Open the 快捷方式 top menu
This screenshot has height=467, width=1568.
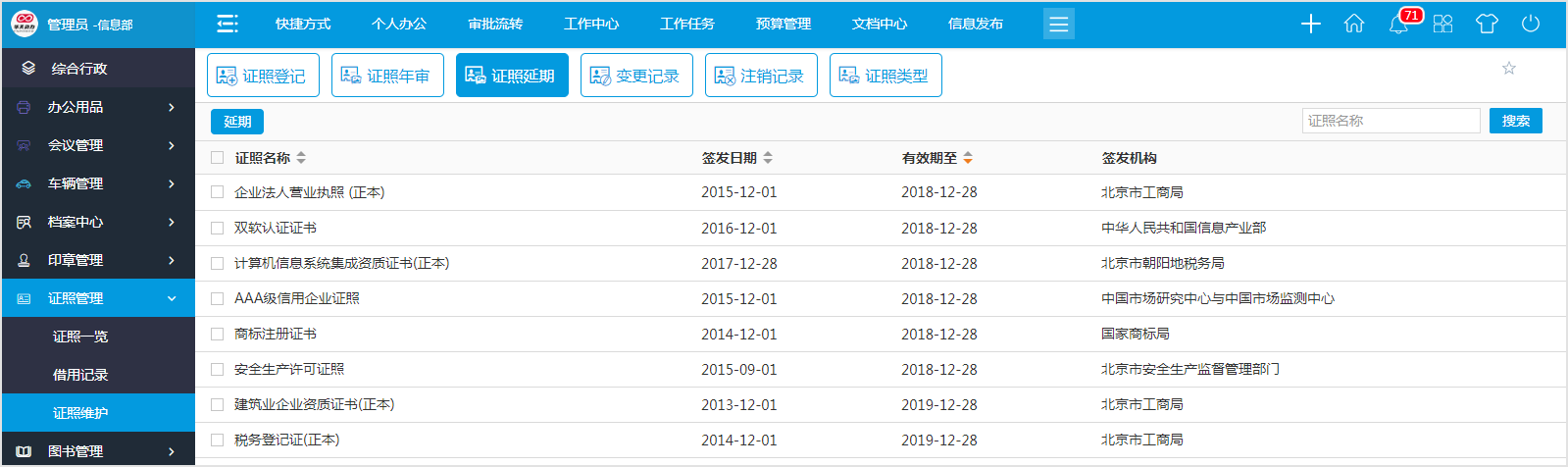303,24
